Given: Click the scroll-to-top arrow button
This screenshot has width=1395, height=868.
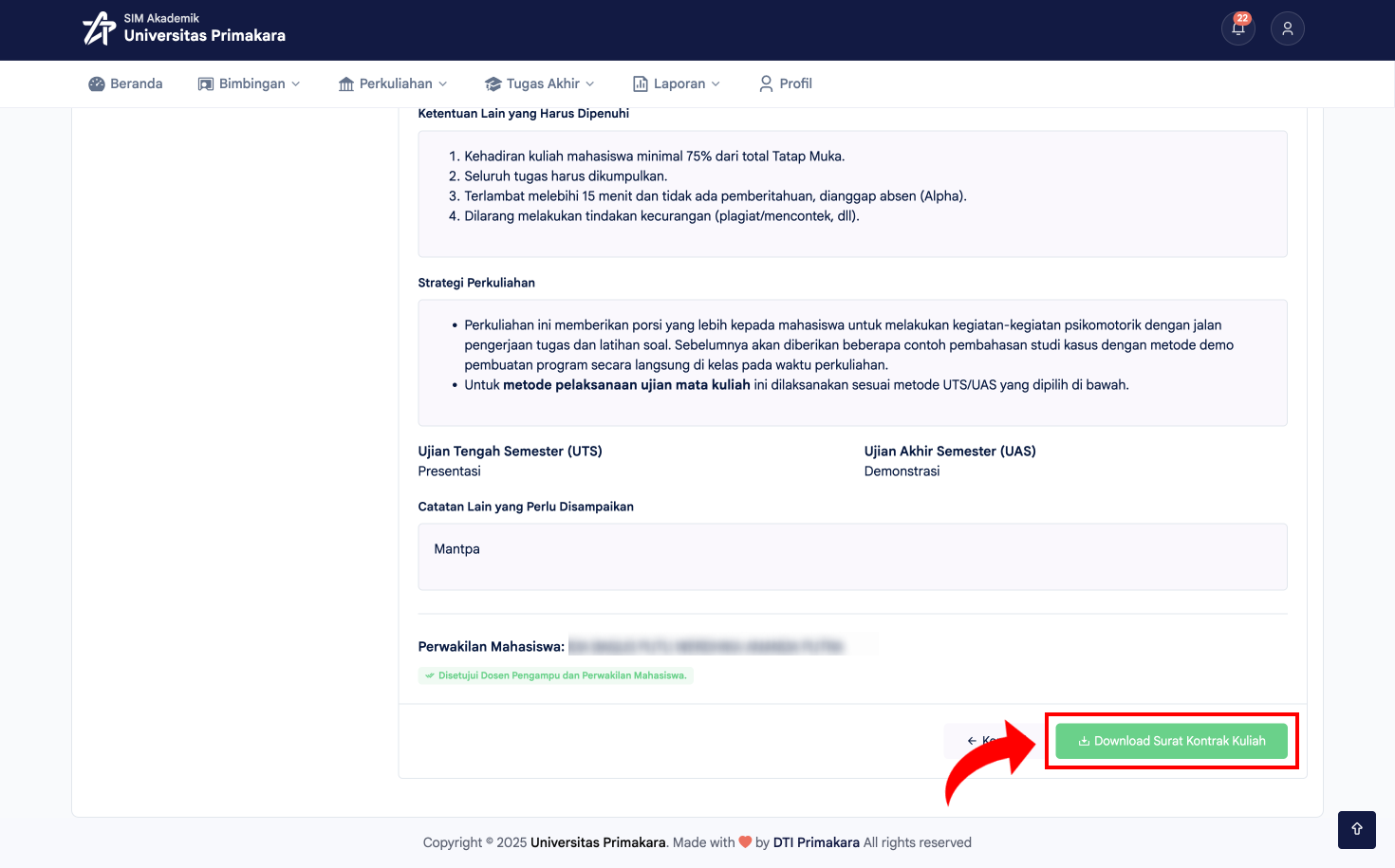Looking at the screenshot, I should (1357, 830).
